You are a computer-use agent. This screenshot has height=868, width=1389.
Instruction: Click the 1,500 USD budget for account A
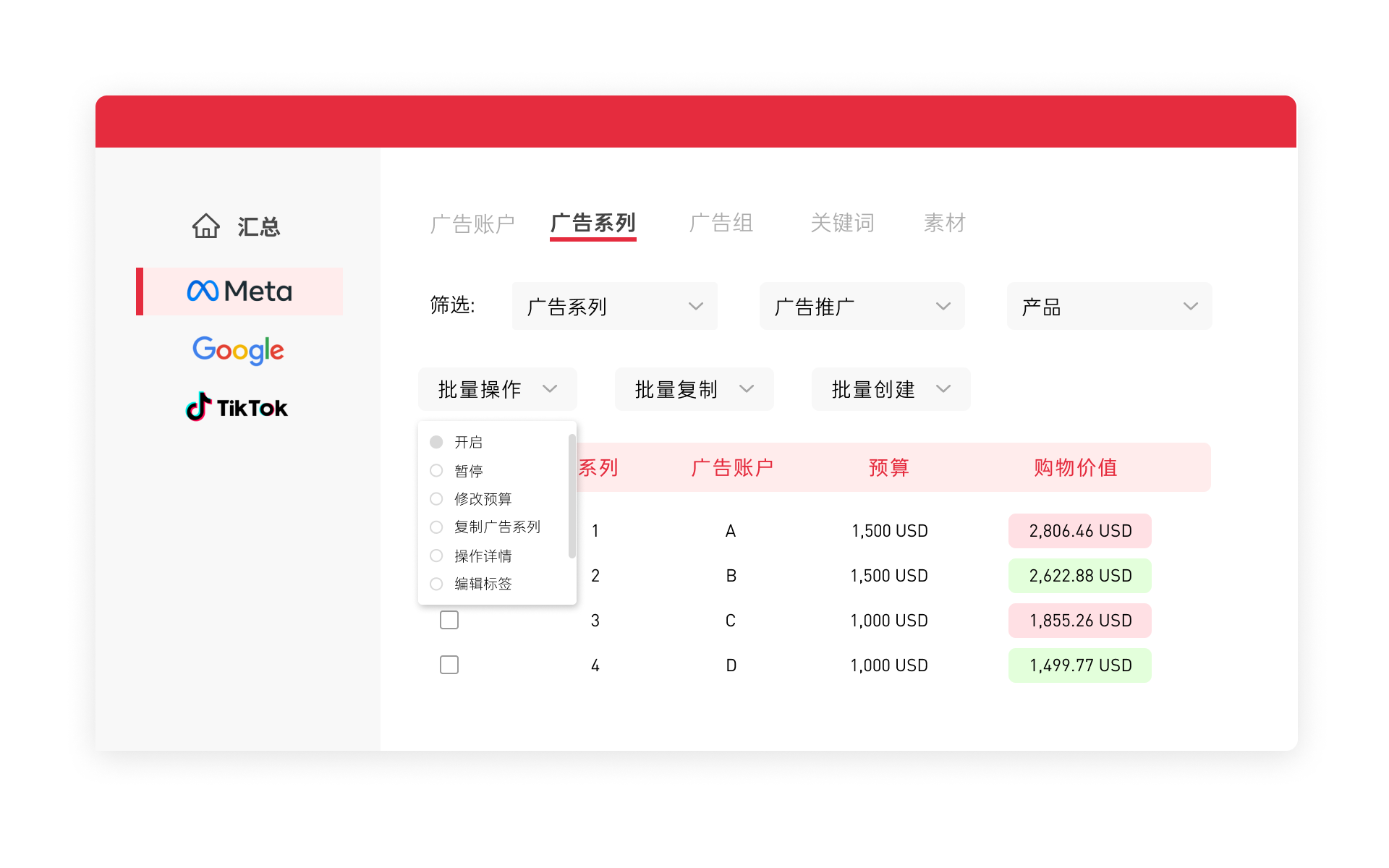click(889, 531)
